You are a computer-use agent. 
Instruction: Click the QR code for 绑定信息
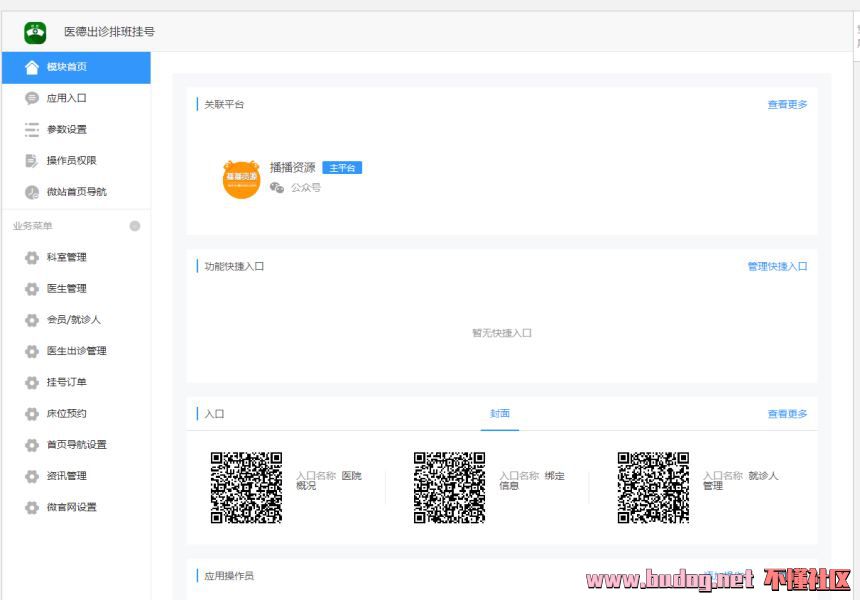coord(449,488)
